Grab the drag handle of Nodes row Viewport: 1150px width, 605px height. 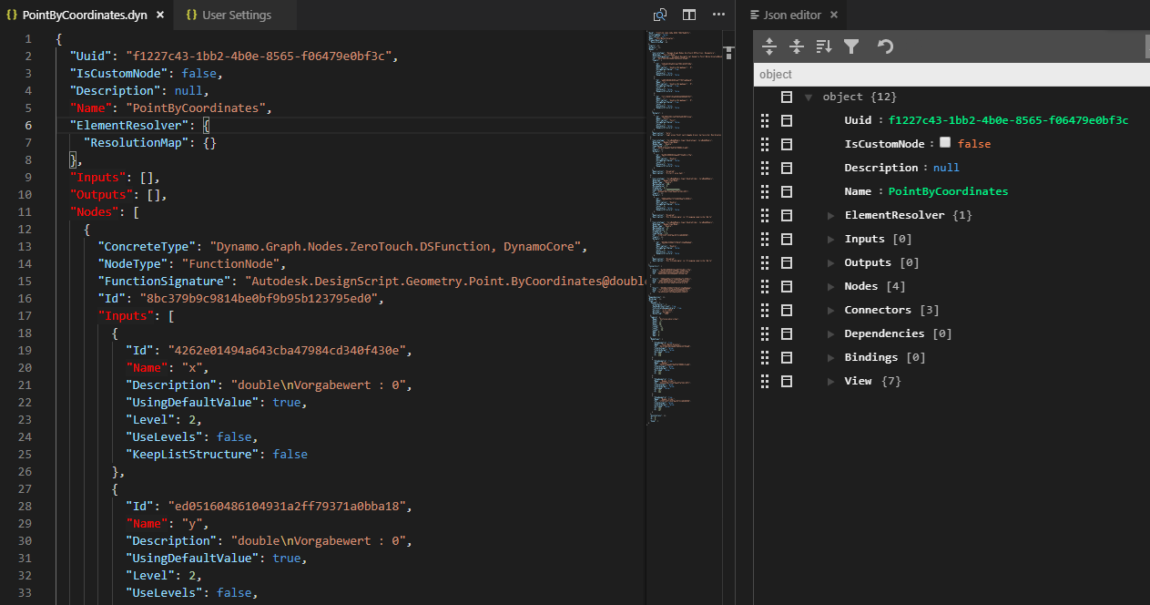coord(765,287)
